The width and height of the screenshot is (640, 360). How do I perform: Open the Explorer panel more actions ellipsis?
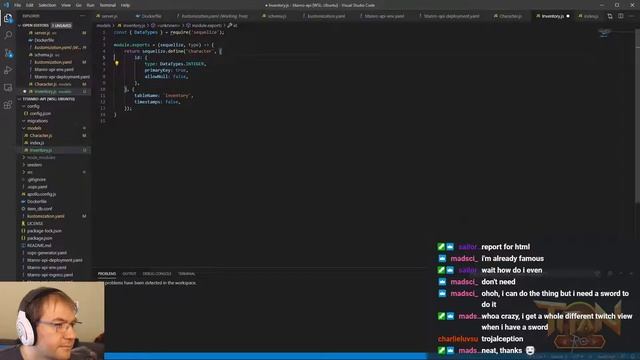[83, 16]
